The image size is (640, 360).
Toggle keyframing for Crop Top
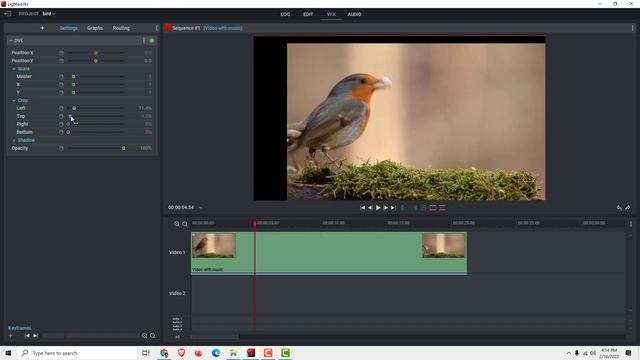(61, 116)
